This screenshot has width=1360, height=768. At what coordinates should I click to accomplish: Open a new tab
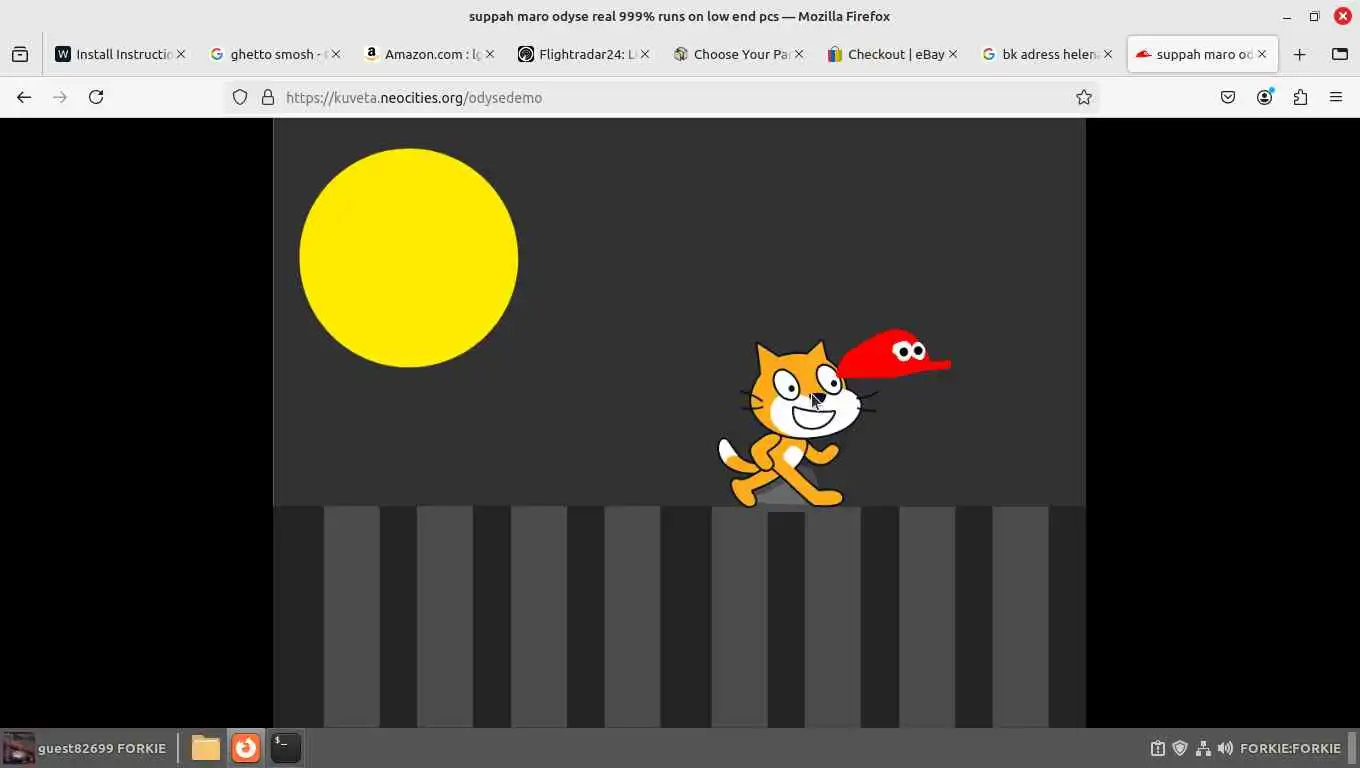pyautogui.click(x=1299, y=54)
